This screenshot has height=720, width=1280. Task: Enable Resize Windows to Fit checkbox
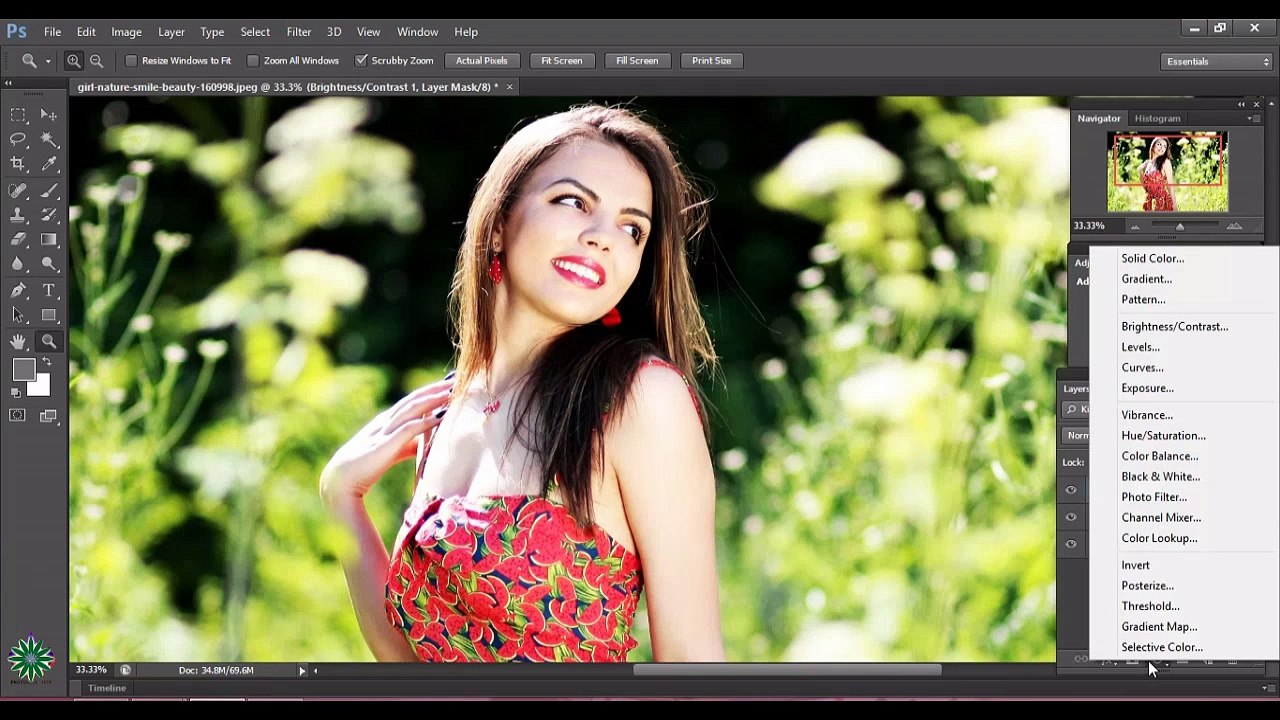tap(130, 61)
